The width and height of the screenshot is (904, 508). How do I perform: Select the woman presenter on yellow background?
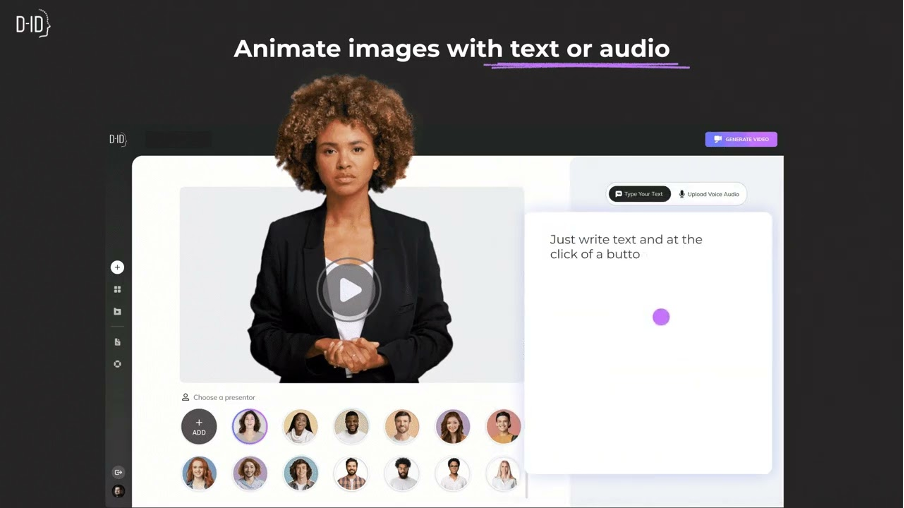300,427
